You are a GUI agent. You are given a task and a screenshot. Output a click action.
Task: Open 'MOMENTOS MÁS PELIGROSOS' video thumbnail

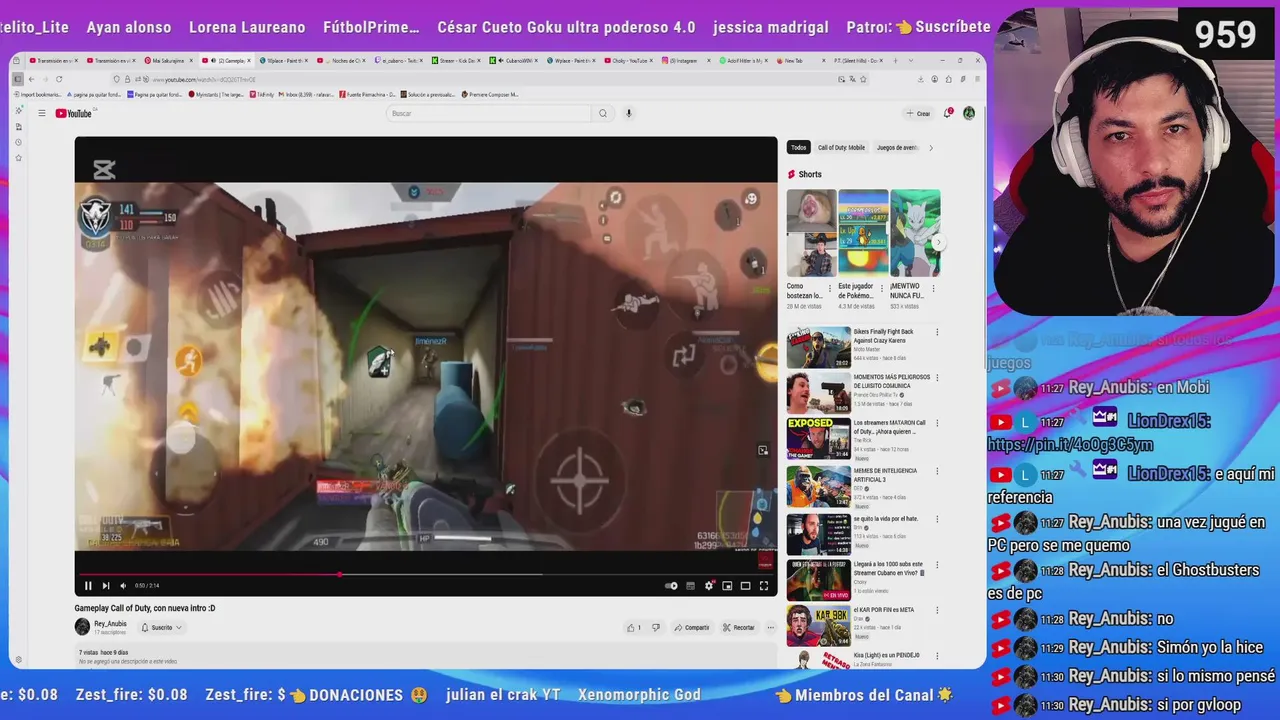pyautogui.click(x=818, y=392)
